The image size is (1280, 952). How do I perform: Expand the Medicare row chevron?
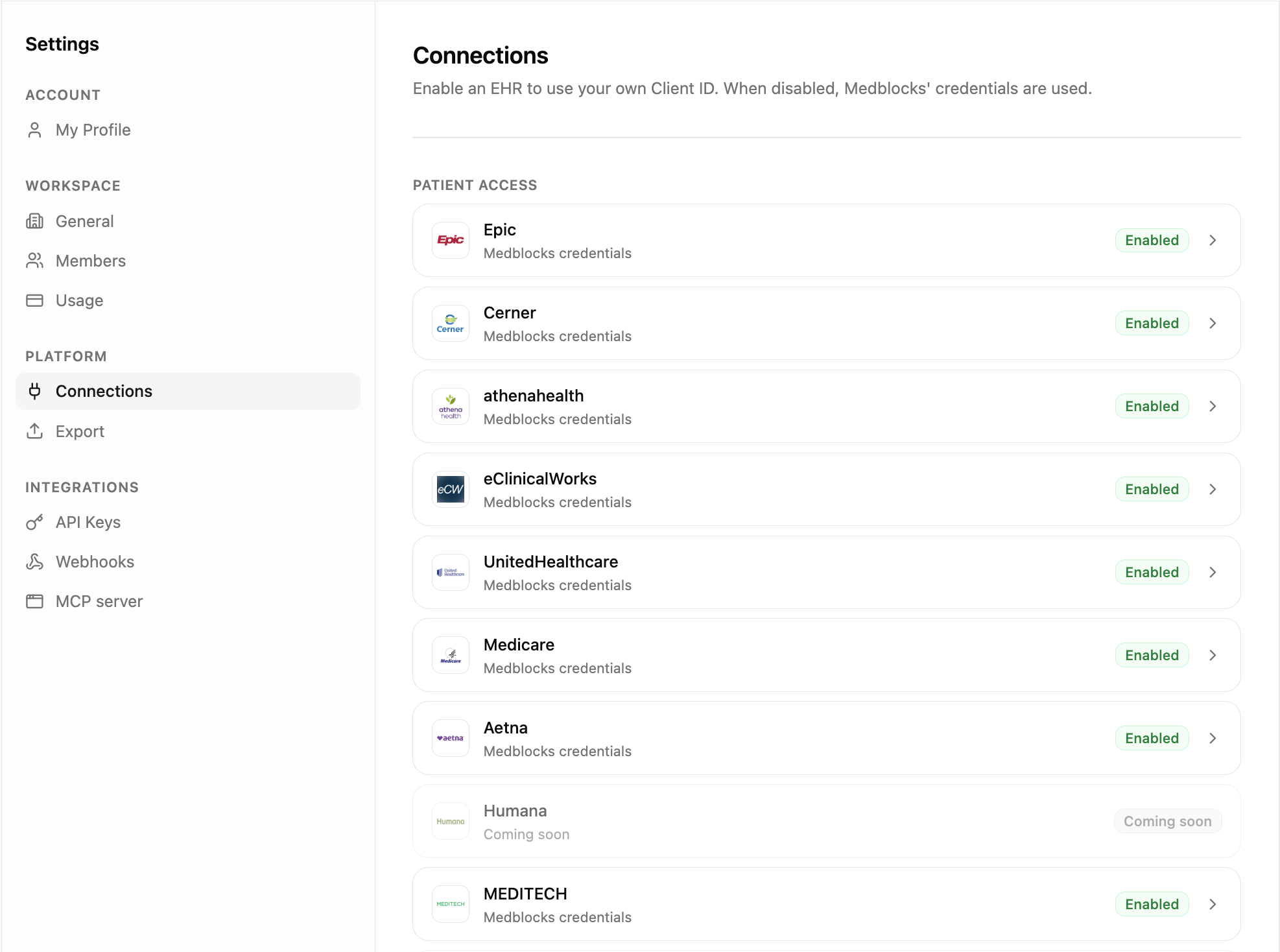coord(1213,655)
